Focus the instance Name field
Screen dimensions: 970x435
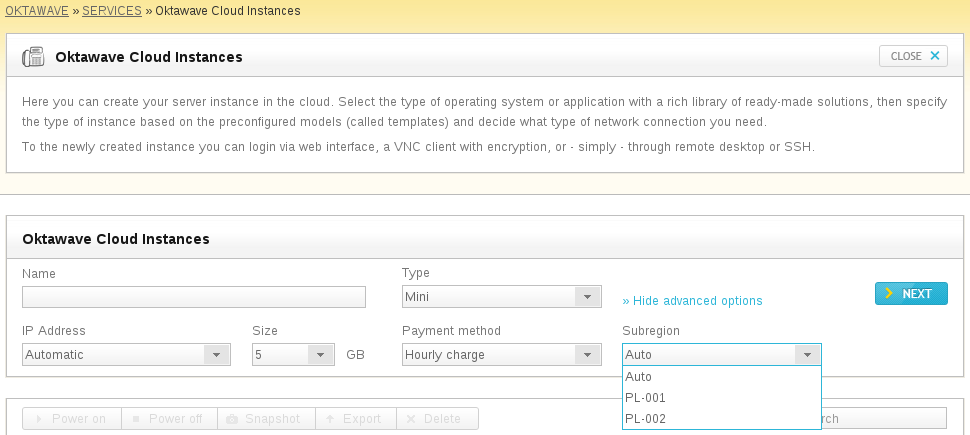coord(194,296)
